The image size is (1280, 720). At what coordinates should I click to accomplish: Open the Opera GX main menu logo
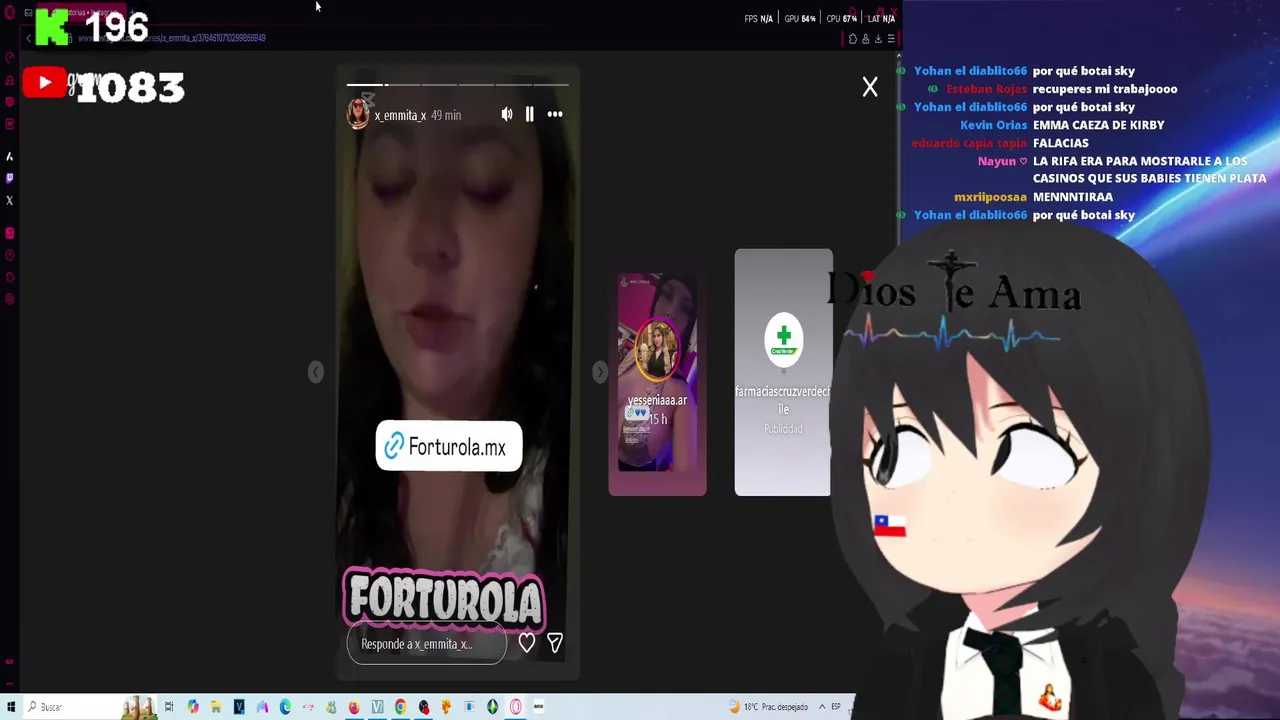tap(9, 13)
